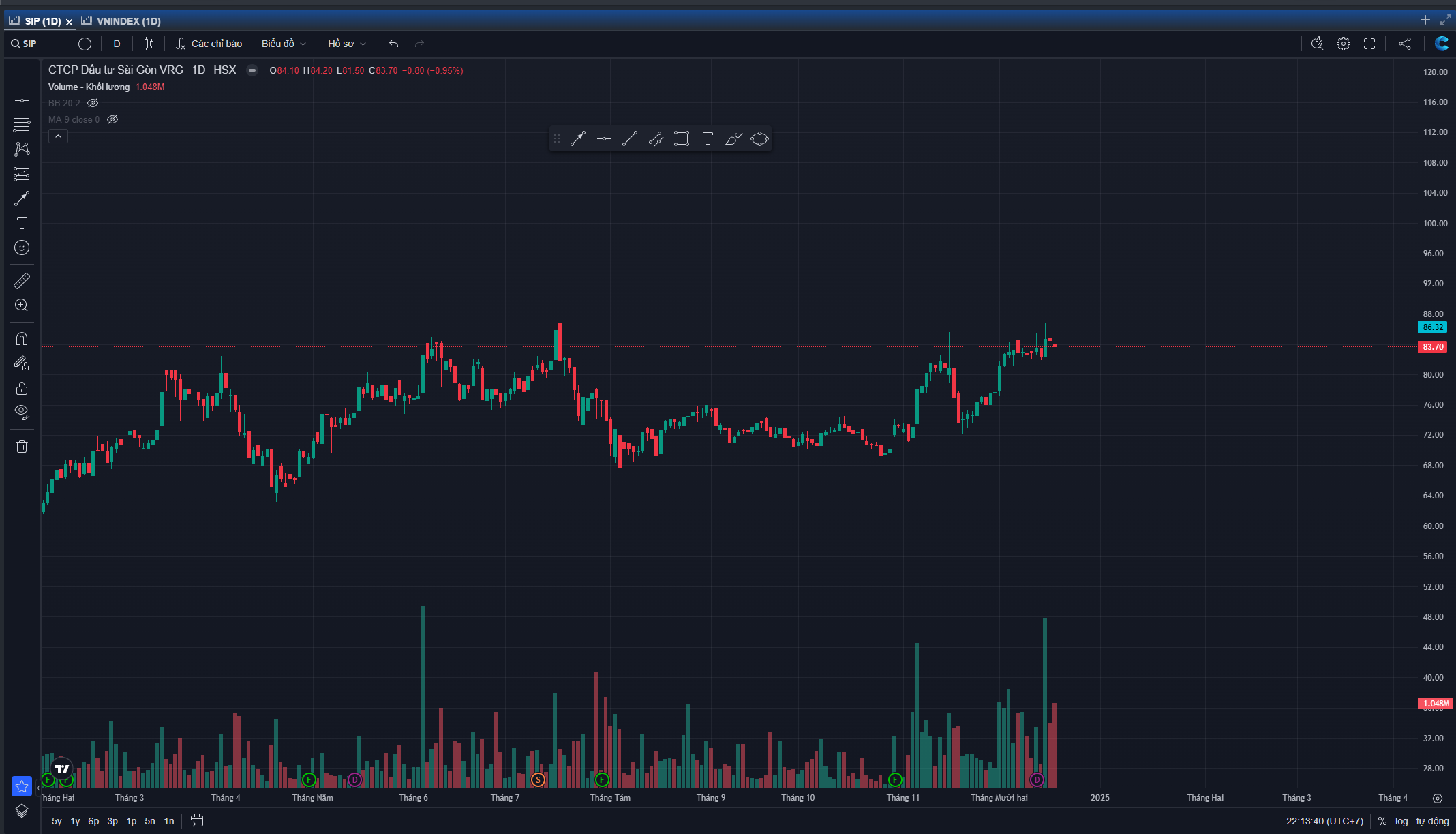Viewport: 1456px width, 834px height.
Task: Open the Hồ sơ dropdown menu
Action: pyautogui.click(x=346, y=44)
